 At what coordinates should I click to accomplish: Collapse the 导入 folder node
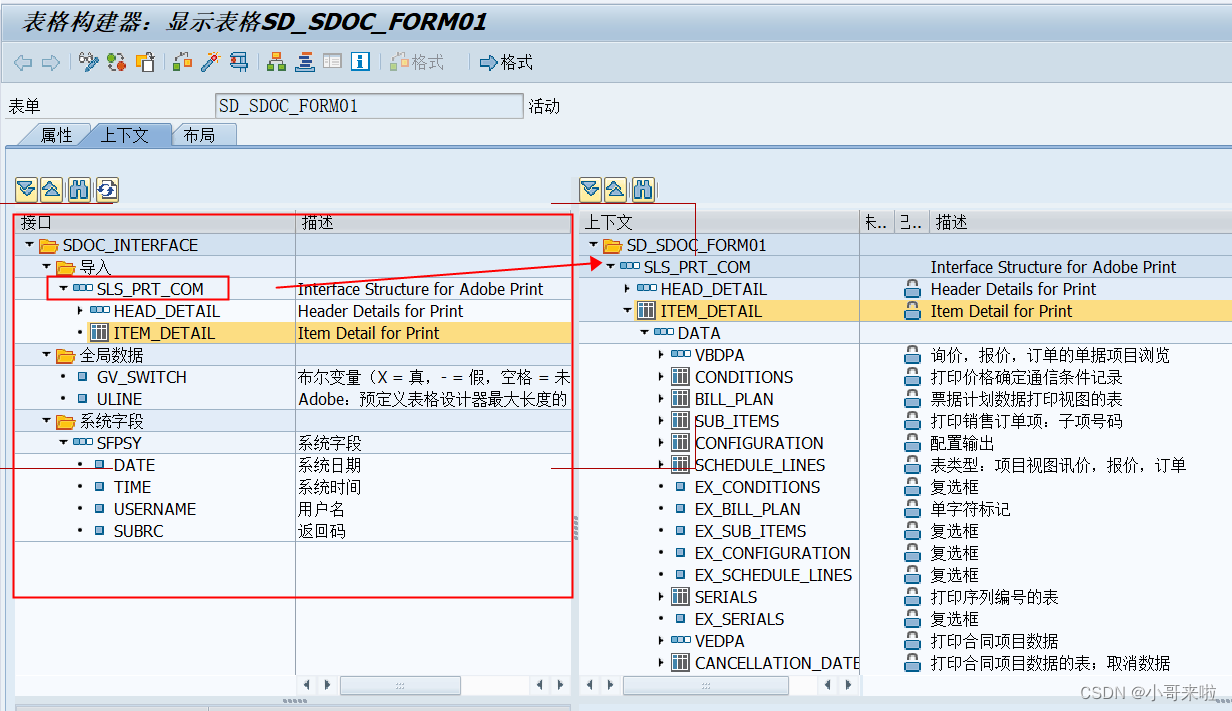[x=46, y=267]
